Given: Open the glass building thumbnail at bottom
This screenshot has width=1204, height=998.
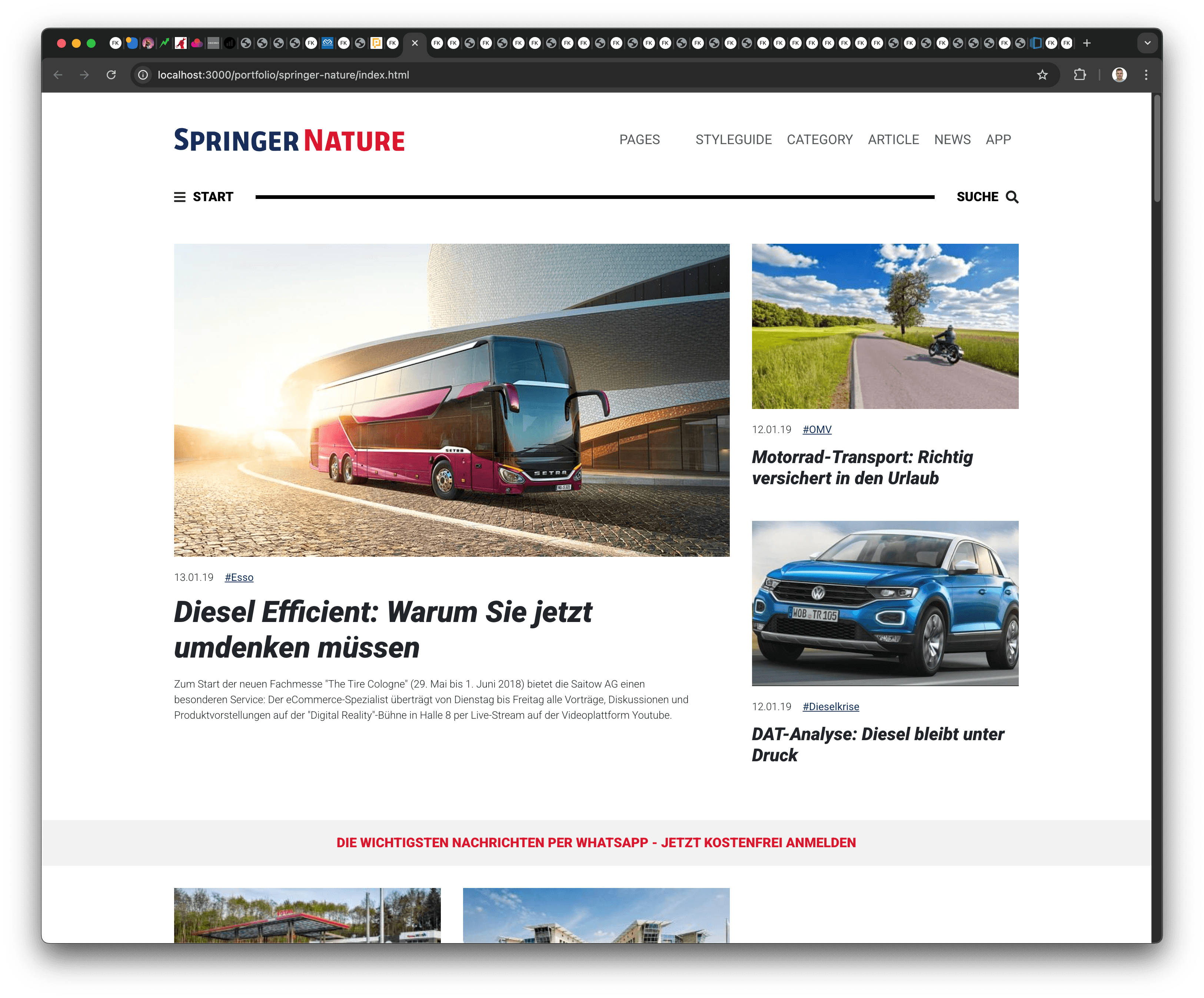Looking at the screenshot, I should (596, 915).
